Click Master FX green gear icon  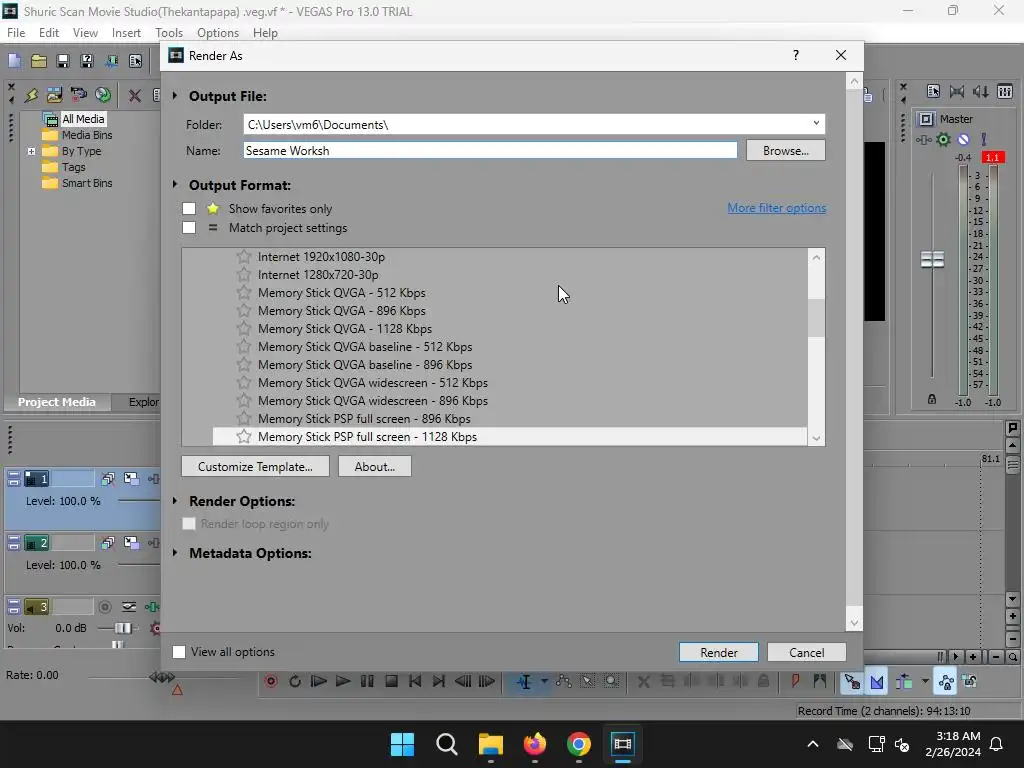943,139
